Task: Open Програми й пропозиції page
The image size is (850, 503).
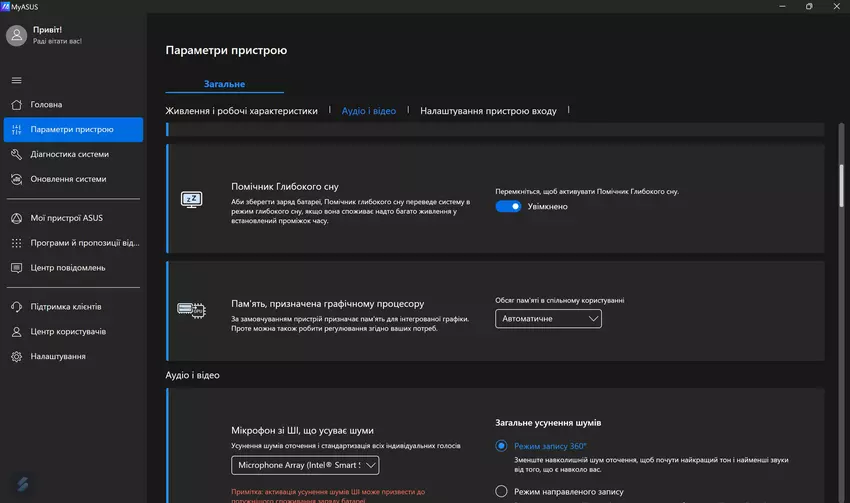Action: coord(85,243)
